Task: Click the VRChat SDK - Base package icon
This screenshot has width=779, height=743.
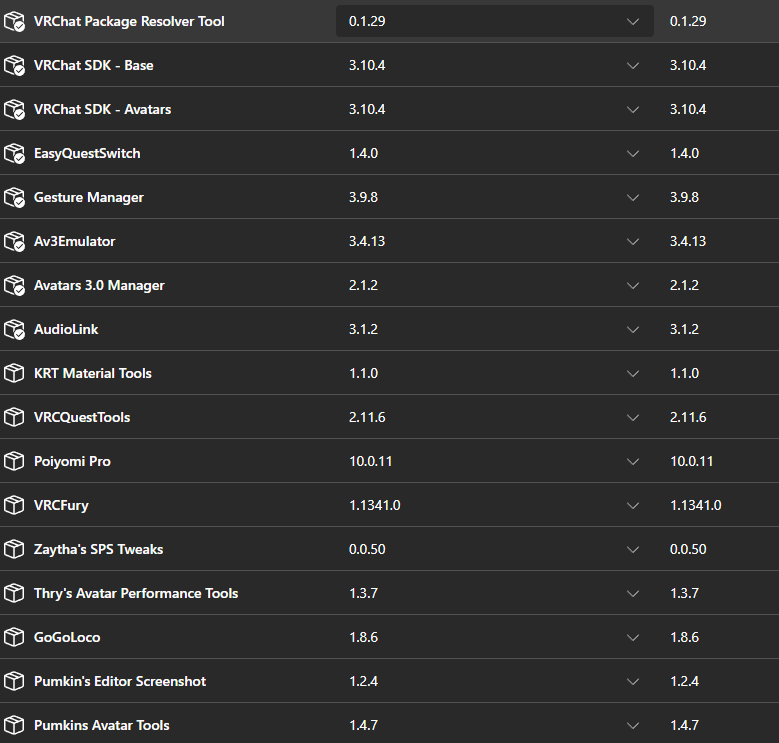Action: point(14,65)
